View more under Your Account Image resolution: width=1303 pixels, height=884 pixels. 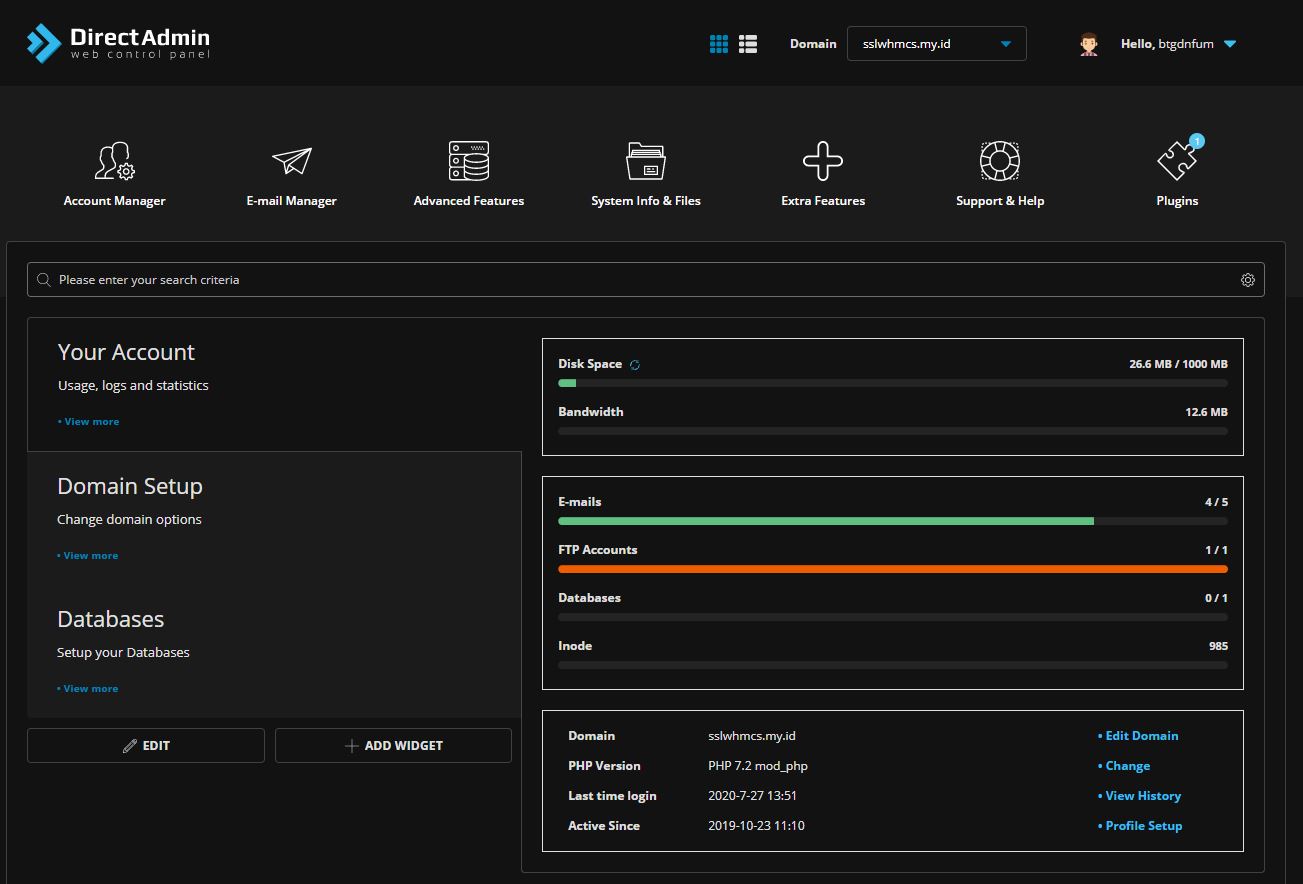pos(89,422)
